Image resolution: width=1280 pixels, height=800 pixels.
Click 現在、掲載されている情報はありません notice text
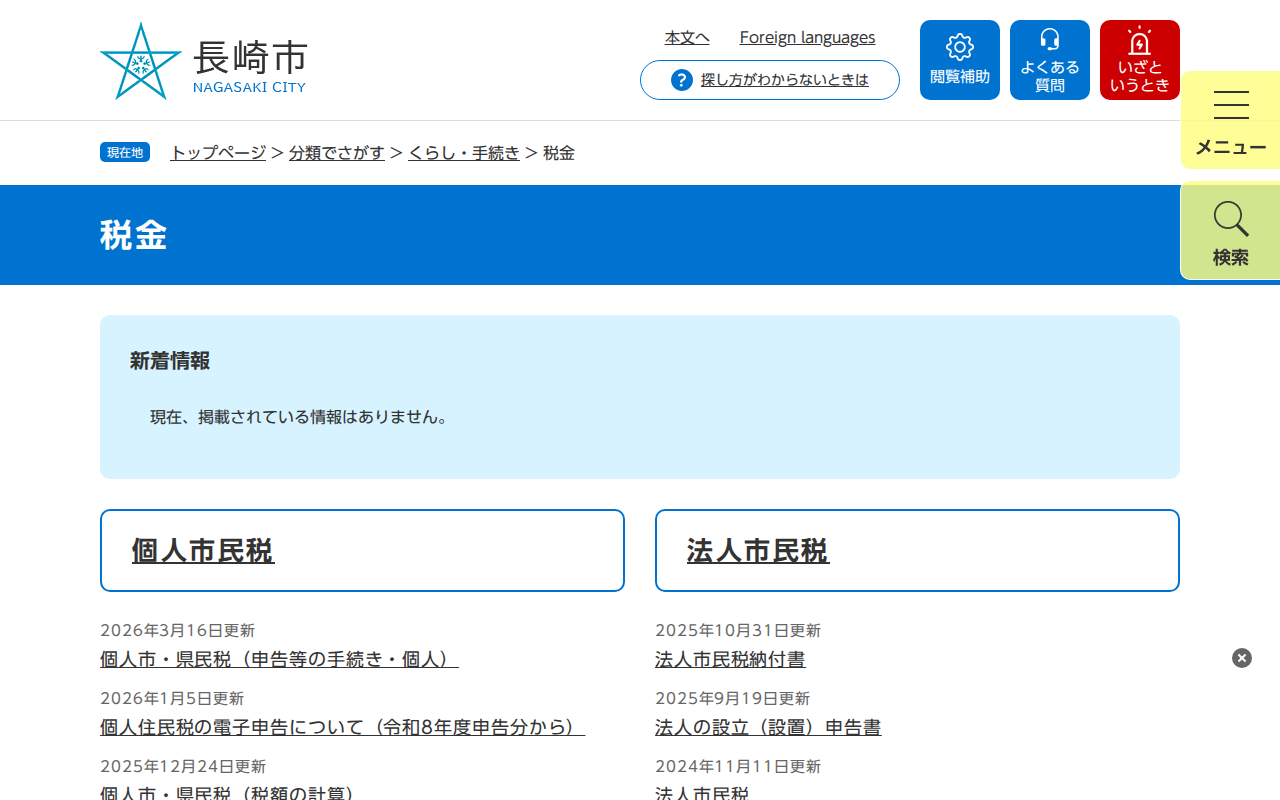click(x=299, y=417)
